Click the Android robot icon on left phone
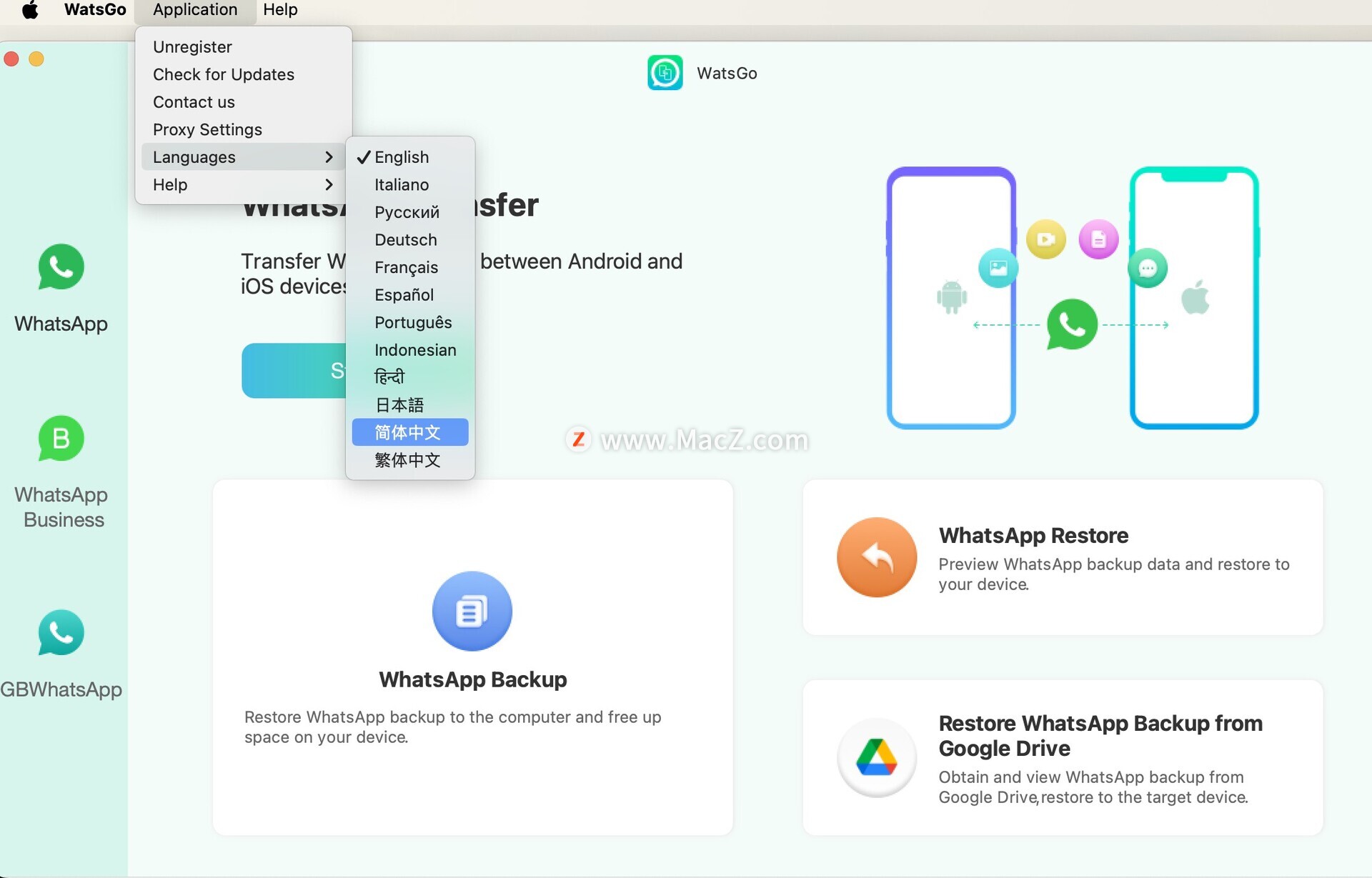The width and height of the screenshot is (1372, 878). click(952, 297)
